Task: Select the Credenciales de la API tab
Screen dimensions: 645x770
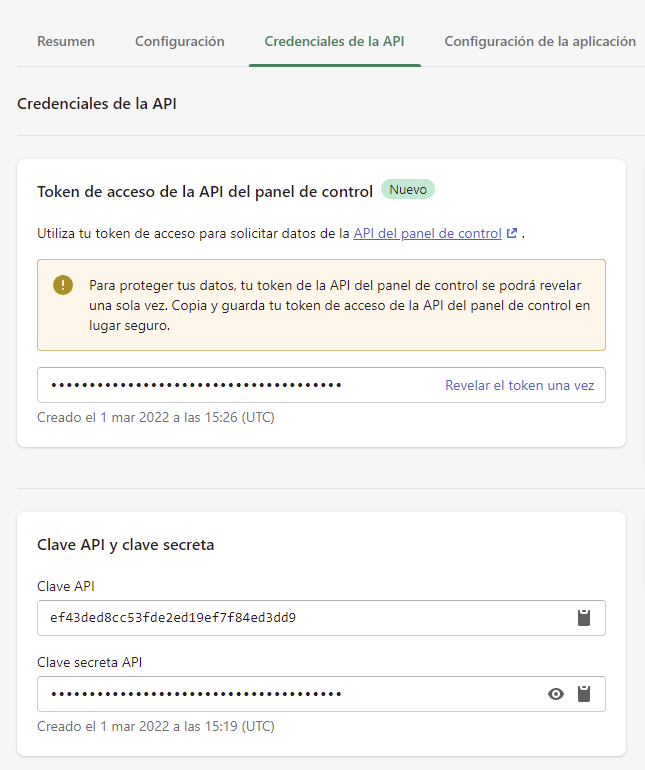Action: point(335,41)
